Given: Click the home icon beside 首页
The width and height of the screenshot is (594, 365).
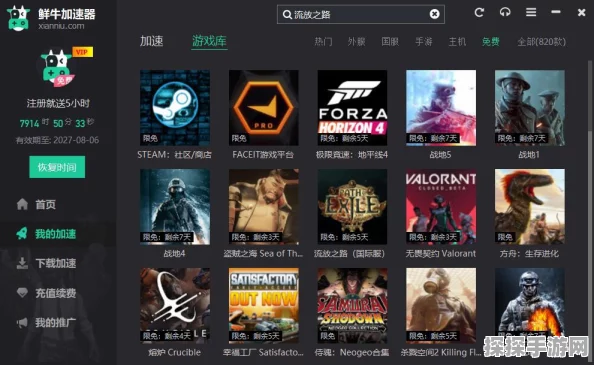Looking at the screenshot, I should pyautogui.click(x=22, y=204).
